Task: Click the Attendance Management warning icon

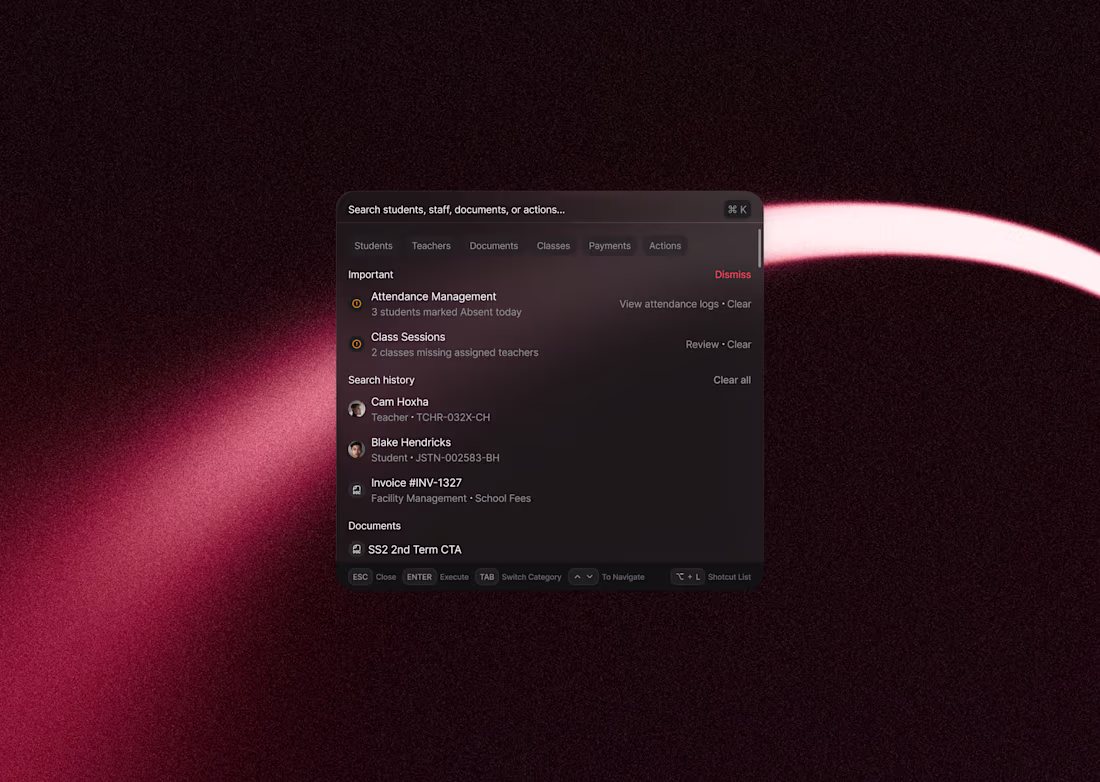Action: click(x=356, y=304)
